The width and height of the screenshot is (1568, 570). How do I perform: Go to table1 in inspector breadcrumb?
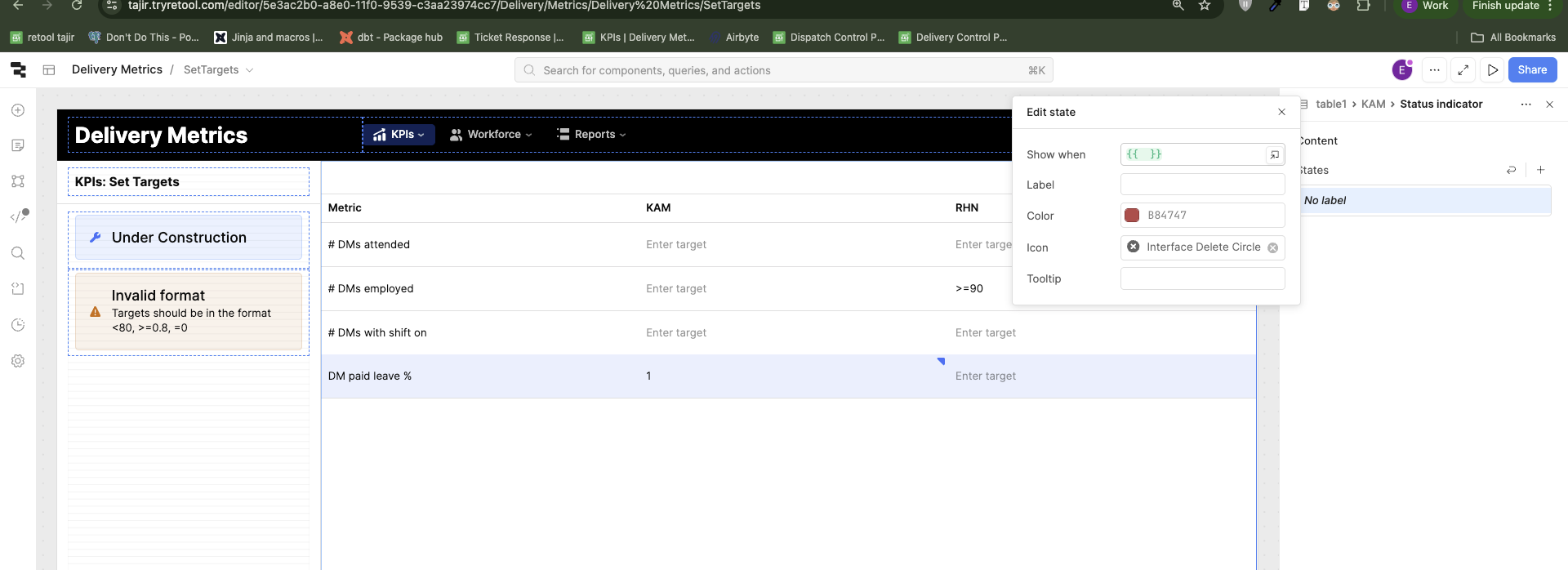tap(1330, 105)
